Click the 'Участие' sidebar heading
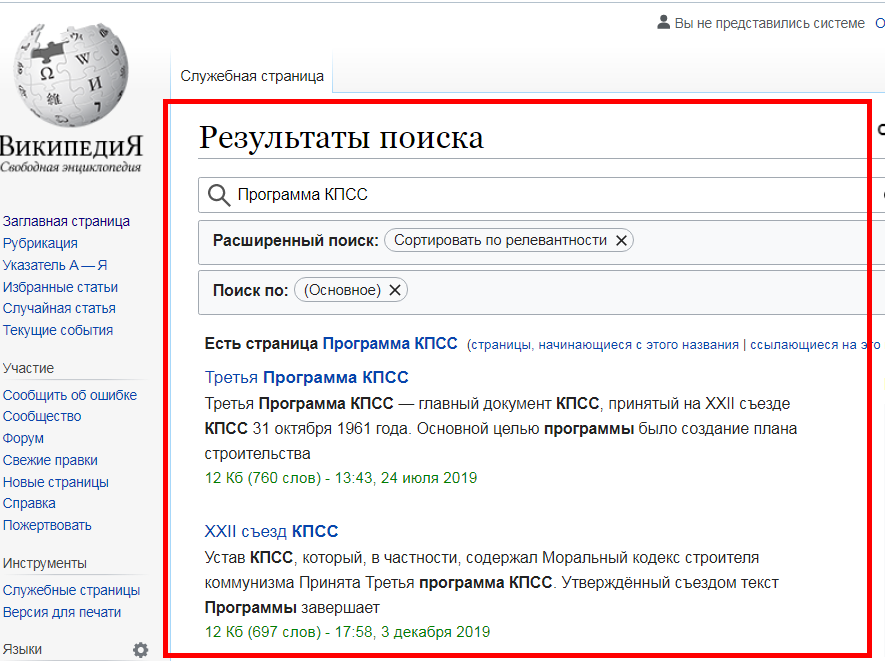The width and height of the screenshot is (885, 661). [x=28, y=368]
